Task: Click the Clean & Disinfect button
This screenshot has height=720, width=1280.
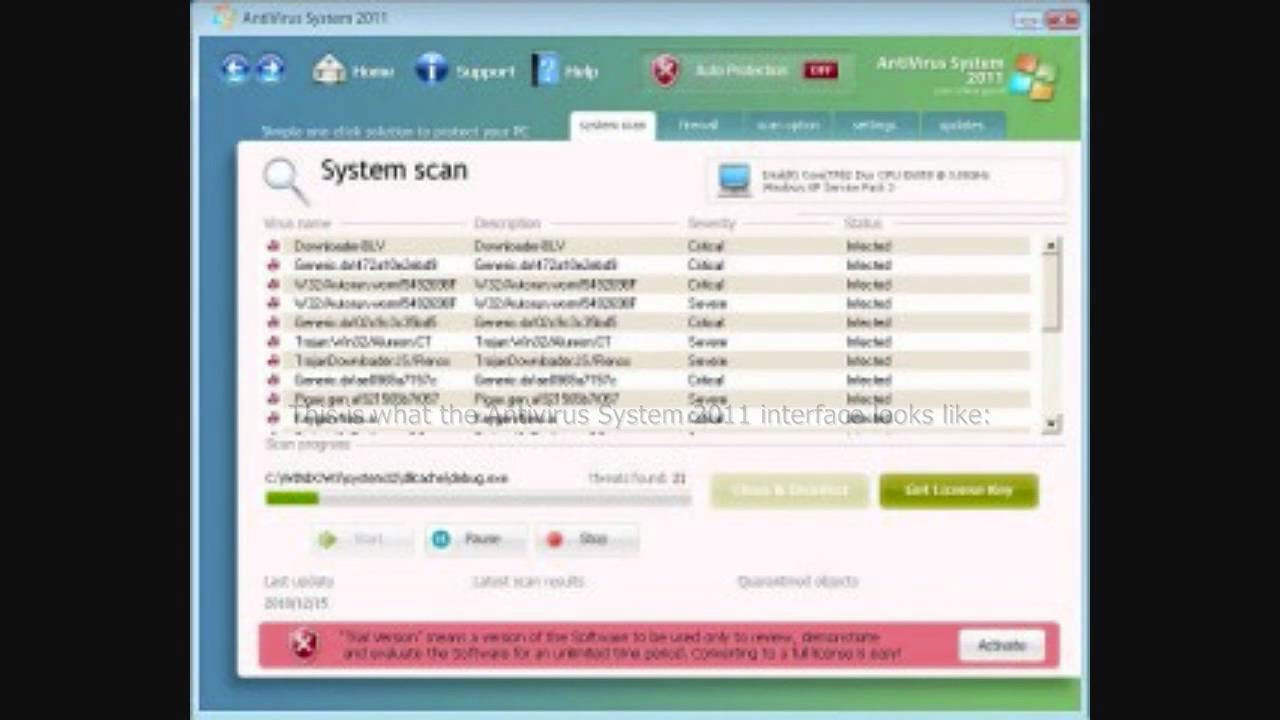Action: pyautogui.click(x=790, y=490)
